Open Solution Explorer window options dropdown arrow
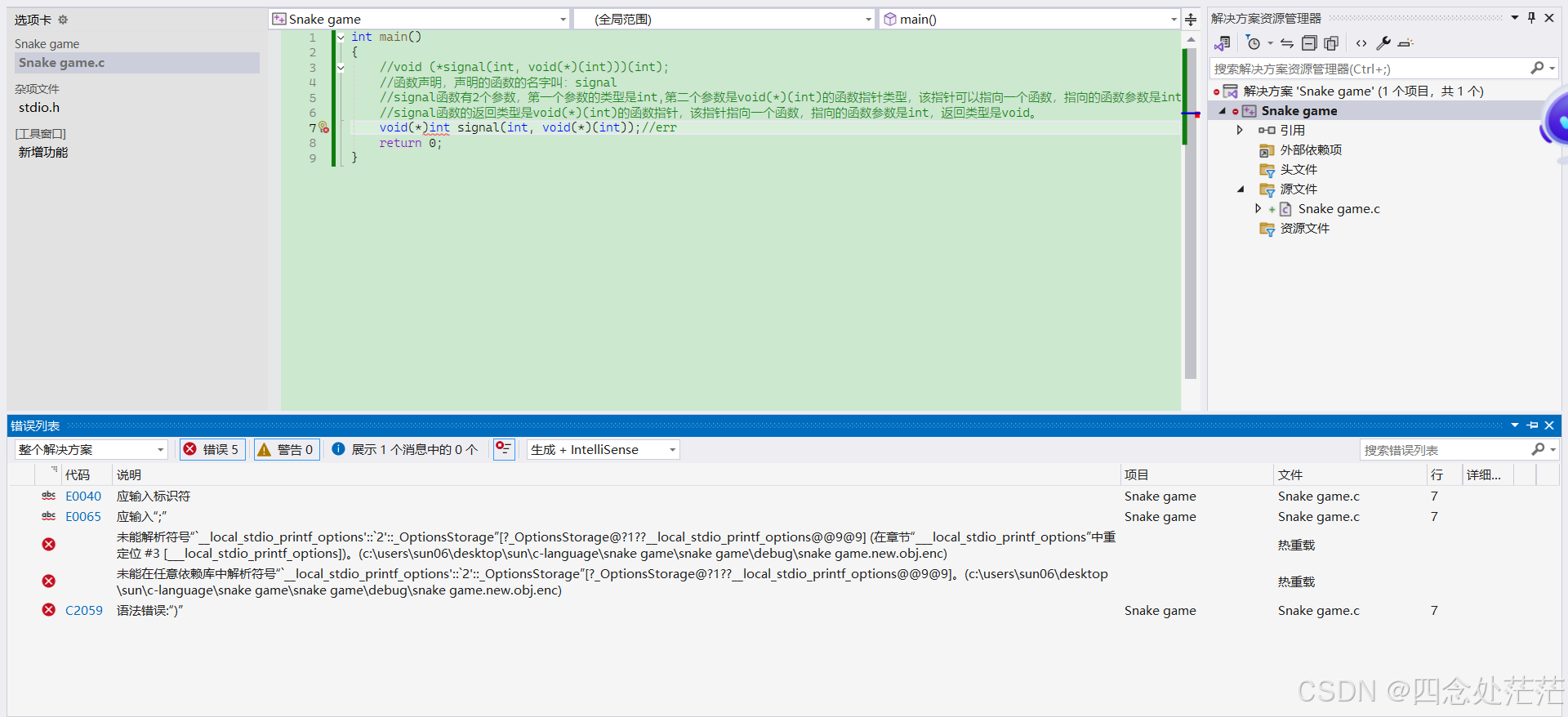 pos(1515,18)
